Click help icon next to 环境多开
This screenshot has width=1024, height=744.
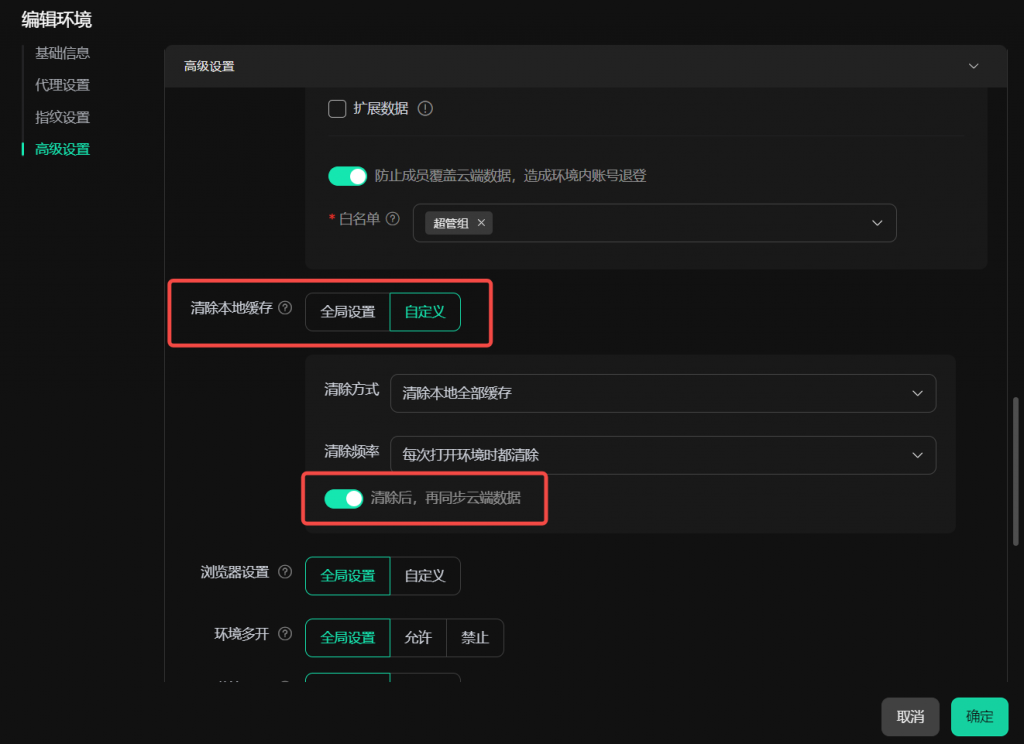pos(285,634)
